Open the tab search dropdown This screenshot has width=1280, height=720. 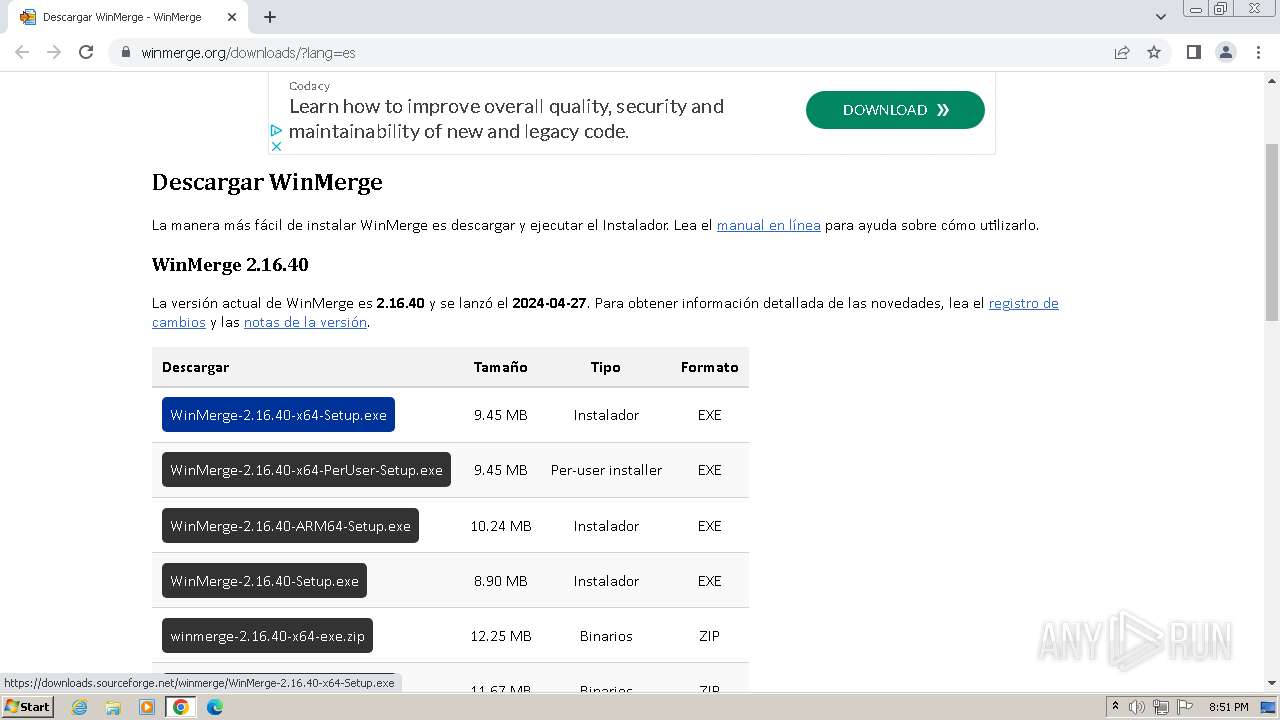pyautogui.click(x=1161, y=17)
